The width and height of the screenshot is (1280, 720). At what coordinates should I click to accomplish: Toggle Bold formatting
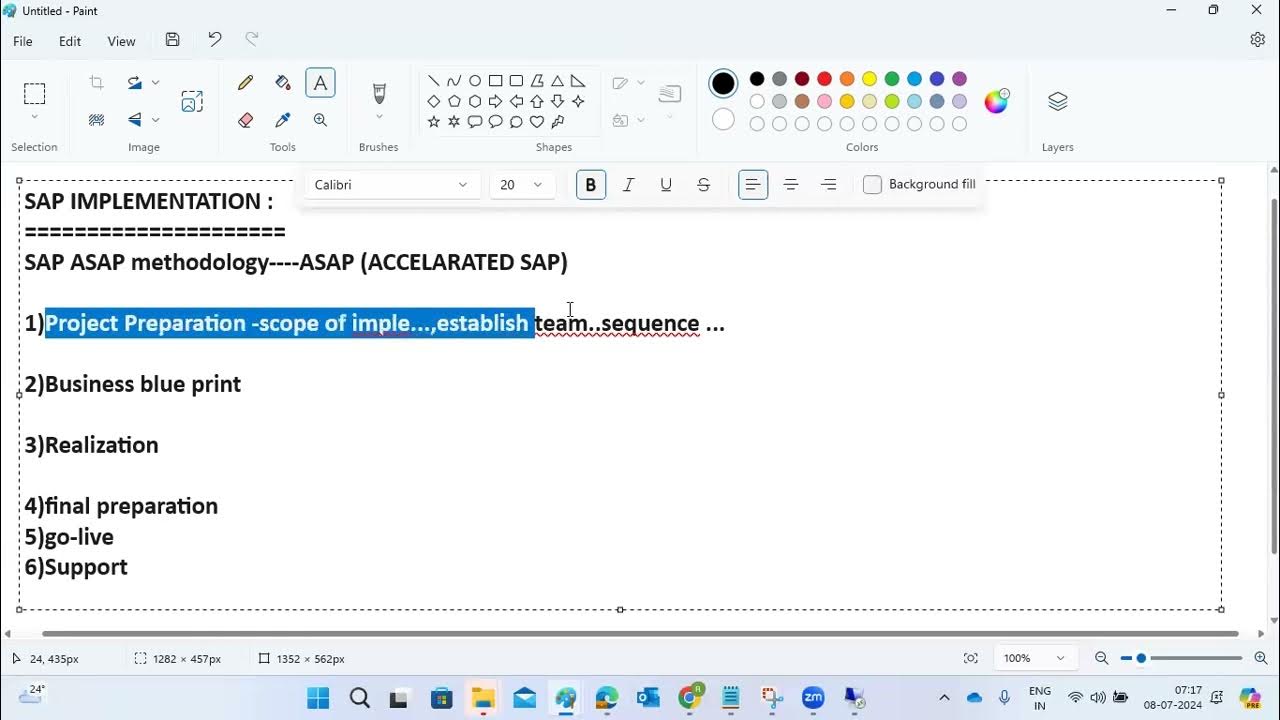pyautogui.click(x=590, y=185)
